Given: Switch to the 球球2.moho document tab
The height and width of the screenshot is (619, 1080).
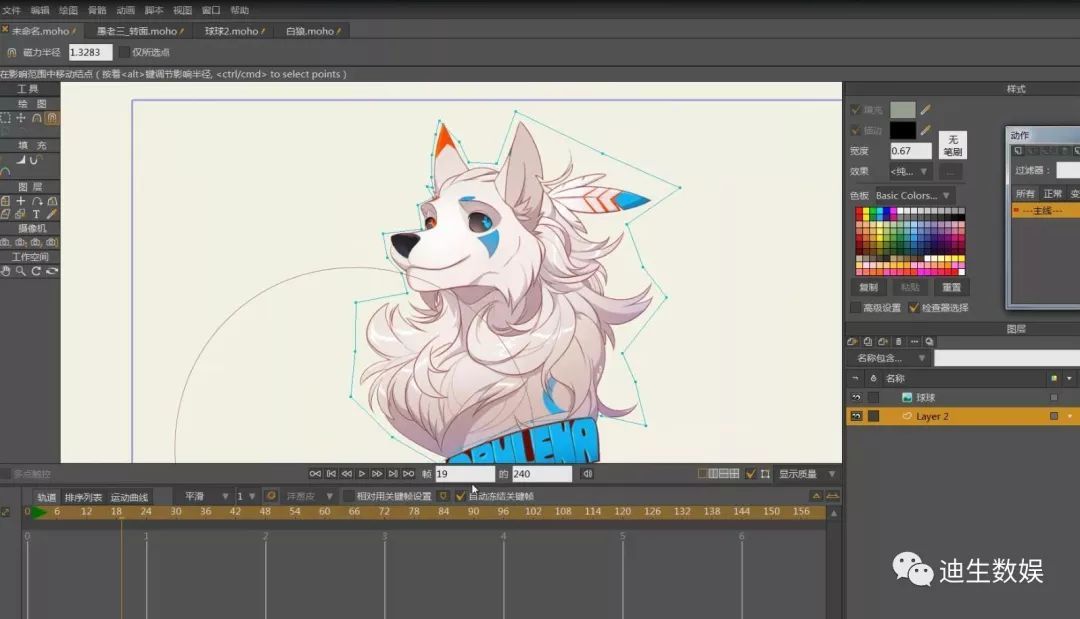Looking at the screenshot, I should click(234, 31).
